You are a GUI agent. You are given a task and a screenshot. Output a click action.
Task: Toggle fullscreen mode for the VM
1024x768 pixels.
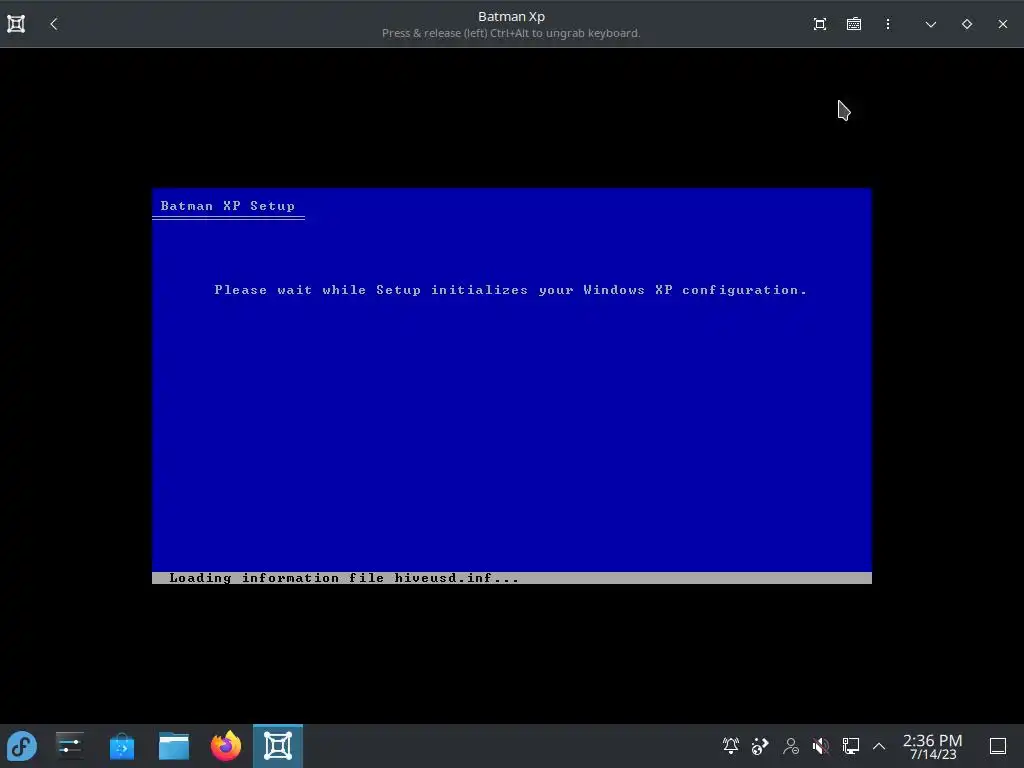pos(820,24)
